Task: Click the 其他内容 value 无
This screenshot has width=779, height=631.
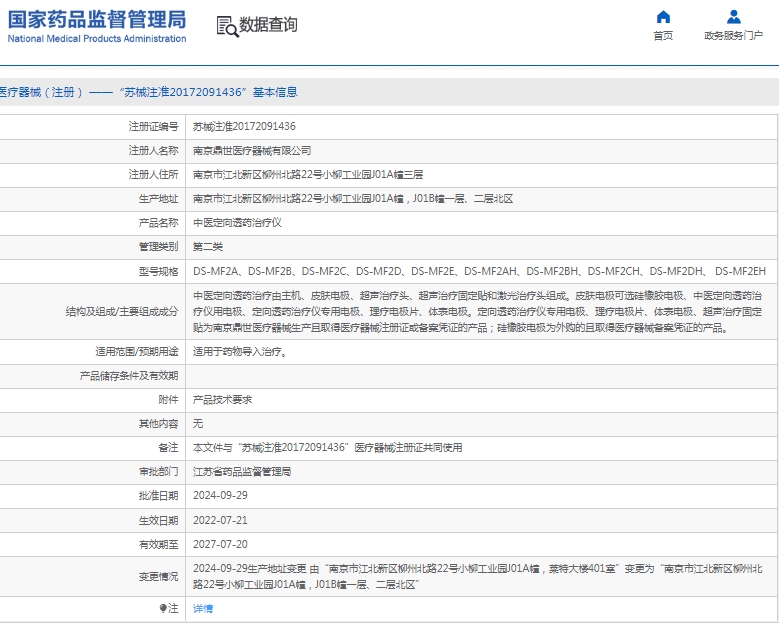Action: [x=198, y=424]
